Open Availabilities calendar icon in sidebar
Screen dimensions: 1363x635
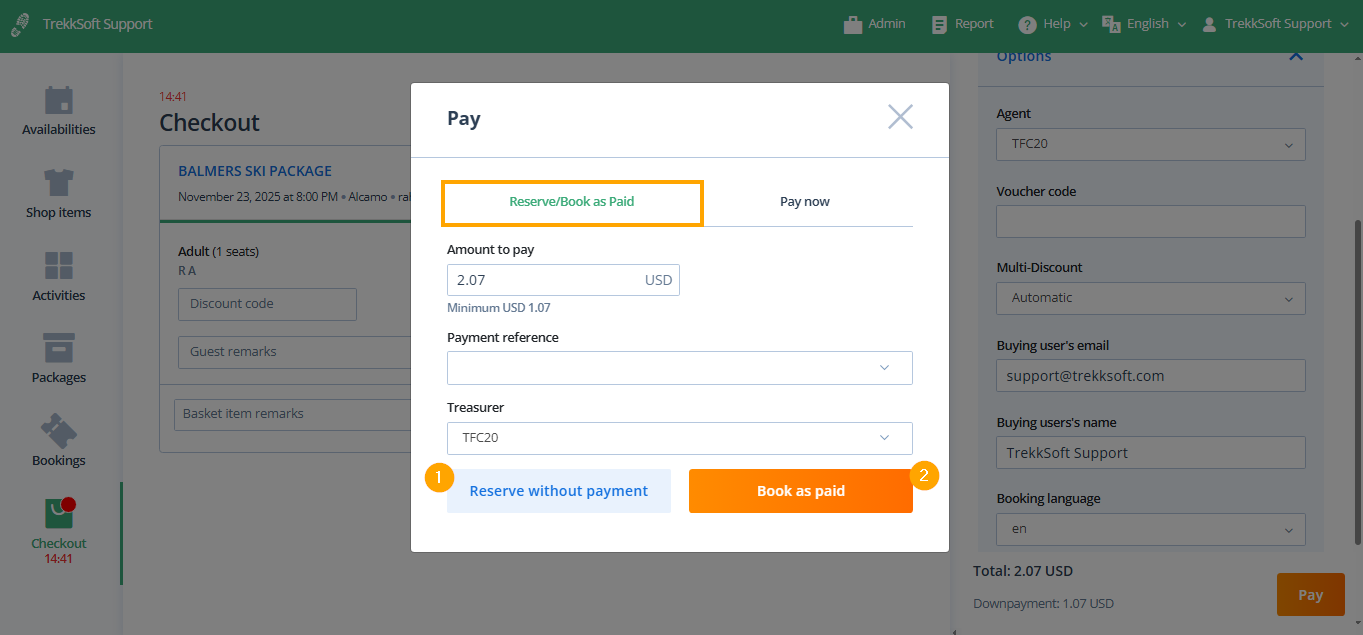coord(59,101)
